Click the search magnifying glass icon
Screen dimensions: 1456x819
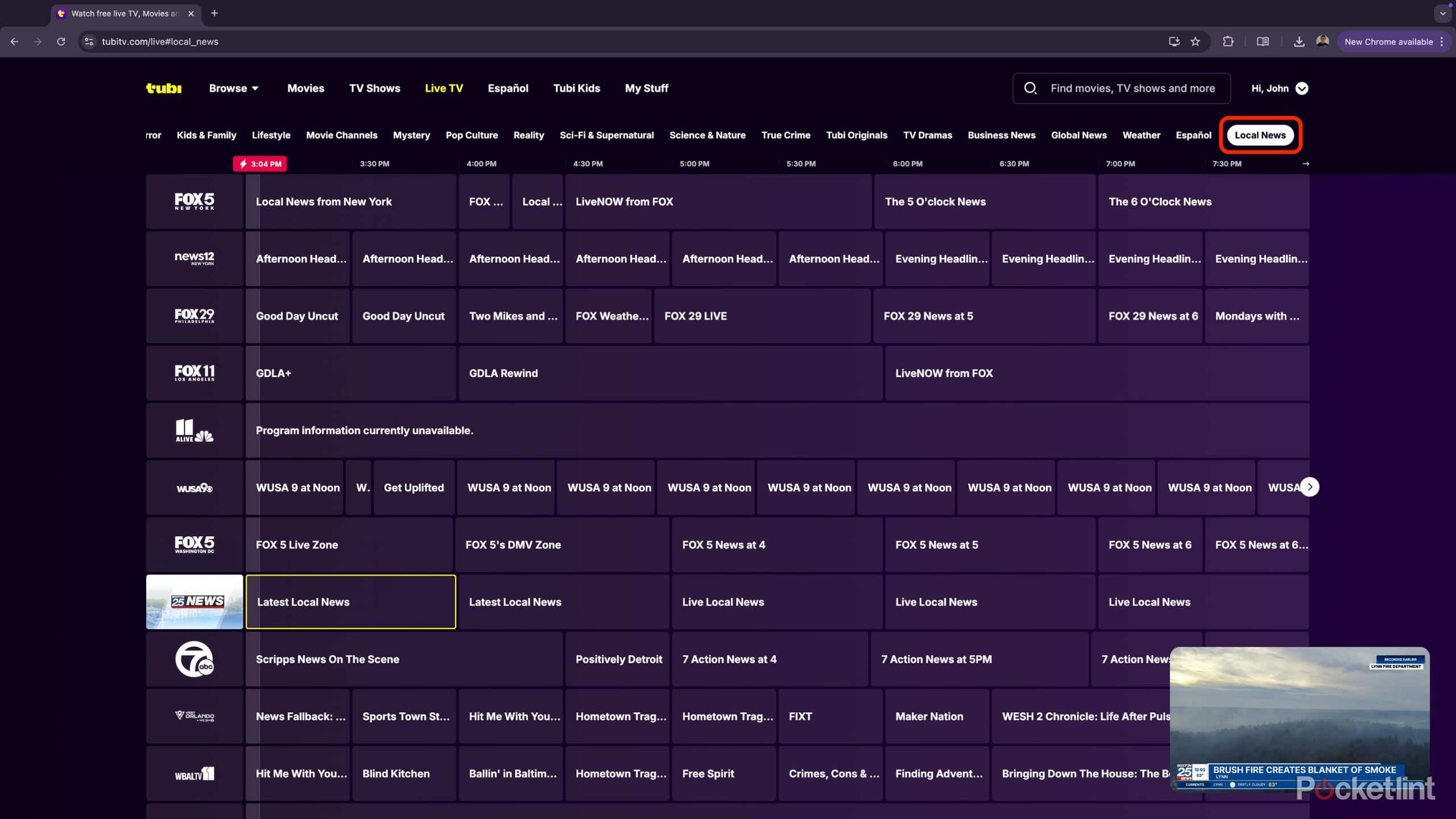1032,88
